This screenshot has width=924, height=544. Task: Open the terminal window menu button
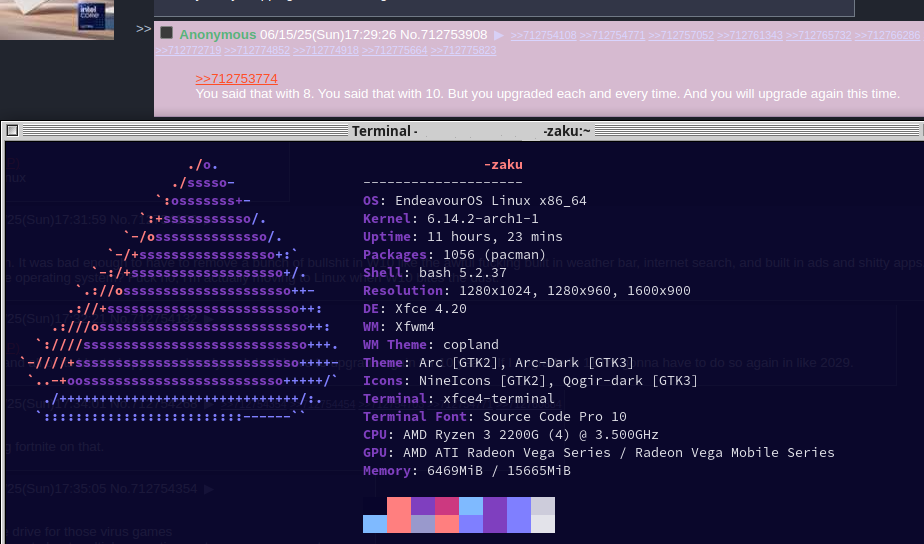click(x=12, y=131)
